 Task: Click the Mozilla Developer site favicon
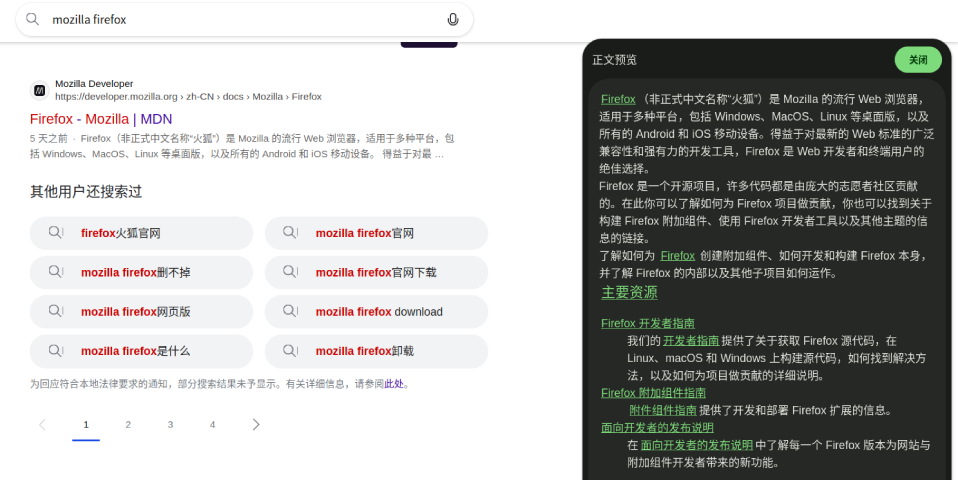tap(39, 90)
